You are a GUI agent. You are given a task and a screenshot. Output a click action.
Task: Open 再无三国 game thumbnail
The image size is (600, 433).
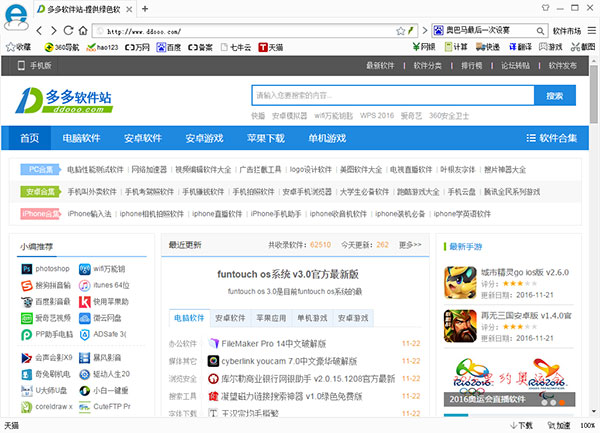(x=460, y=326)
